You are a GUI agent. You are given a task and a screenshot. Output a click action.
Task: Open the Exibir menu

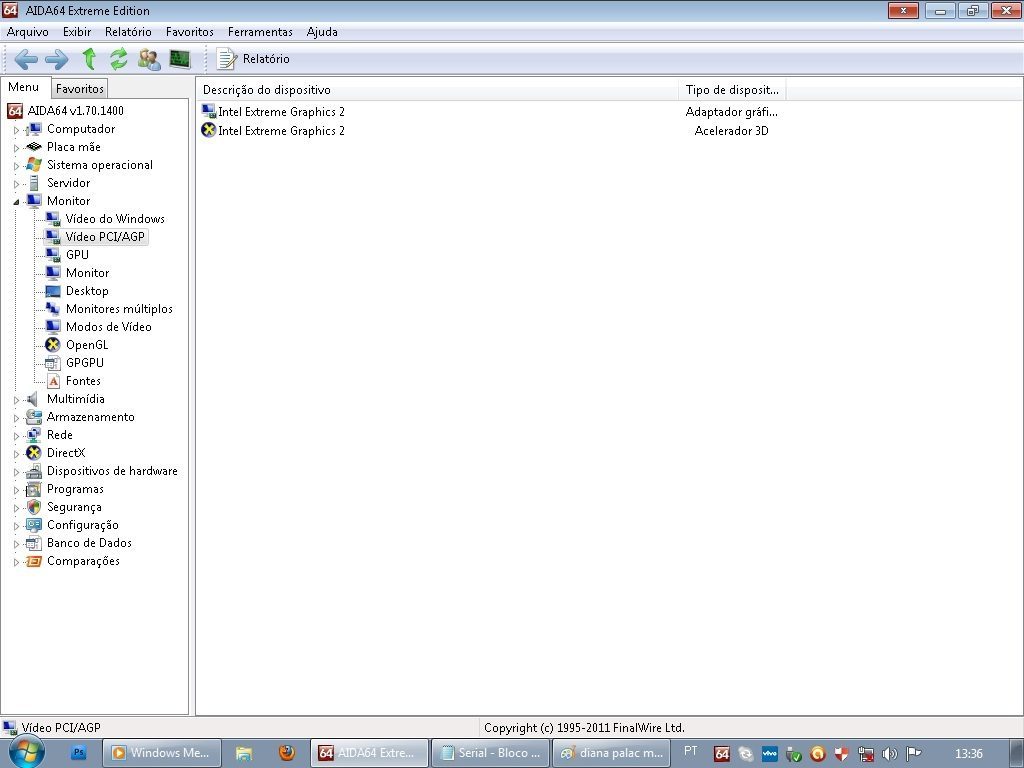point(77,32)
